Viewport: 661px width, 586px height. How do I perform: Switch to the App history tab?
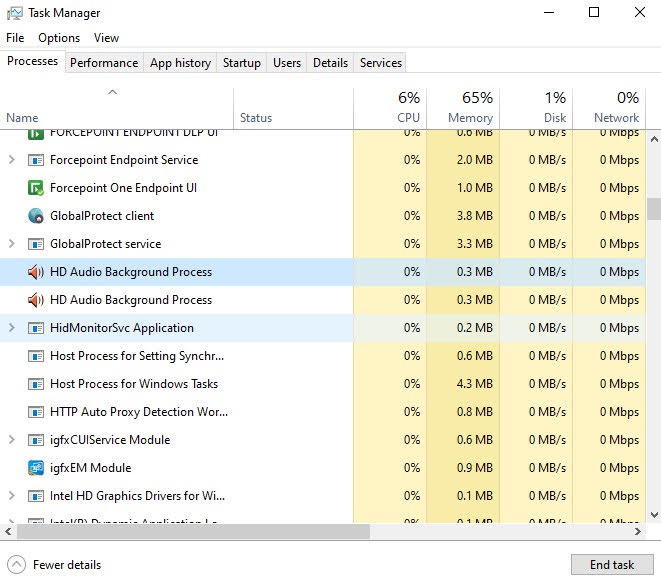(180, 63)
